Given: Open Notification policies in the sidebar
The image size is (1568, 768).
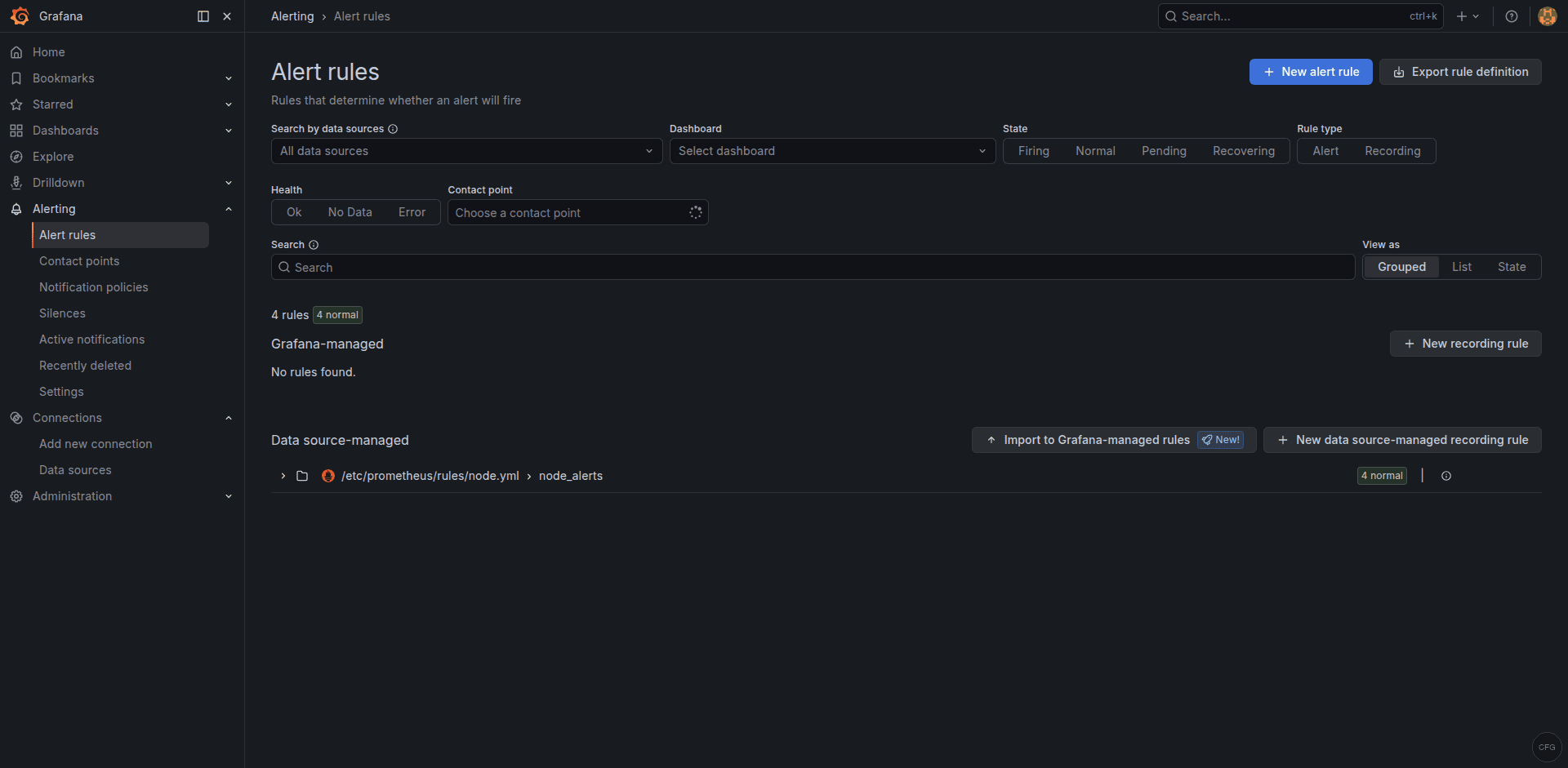Looking at the screenshot, I should tap(93, 287).
